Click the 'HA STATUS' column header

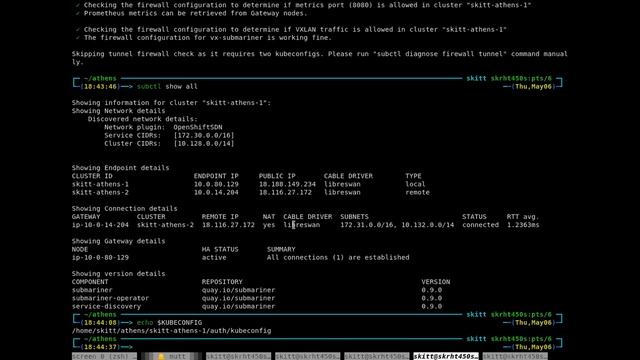click(220, 250)
